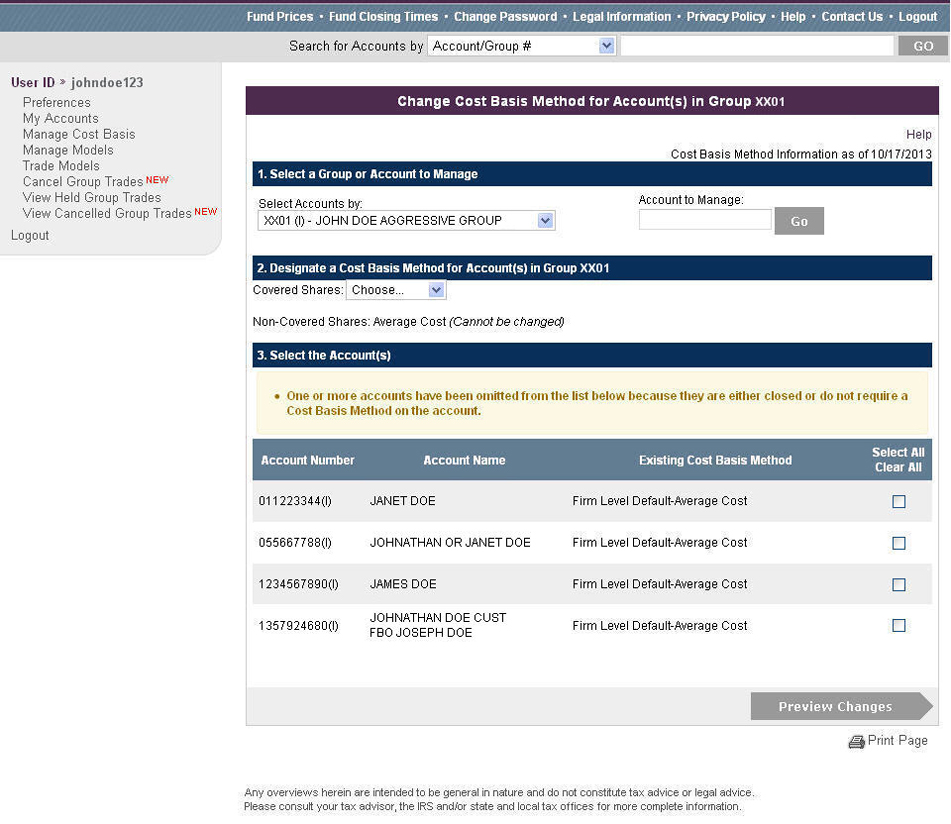Image resolution: width=951 pixels, height=824 pixels.
Task: Open the Search for Accounts by dropdown
Action: point(522,46)
